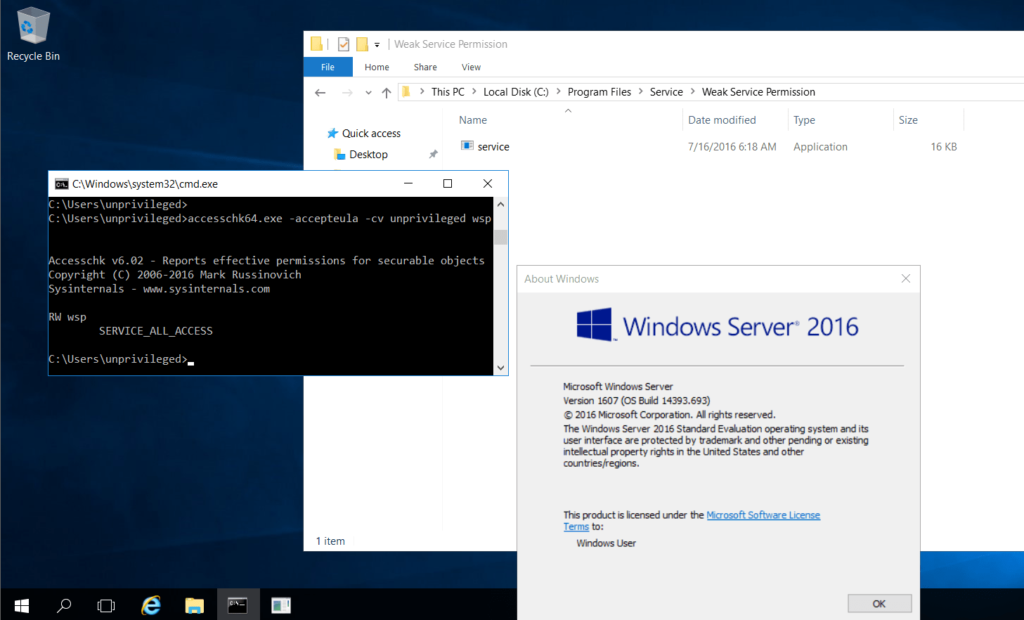
Task: Click New Folder icon in Explorer quick toolbar
Action: pyautogui.click(x=362, y=44)
